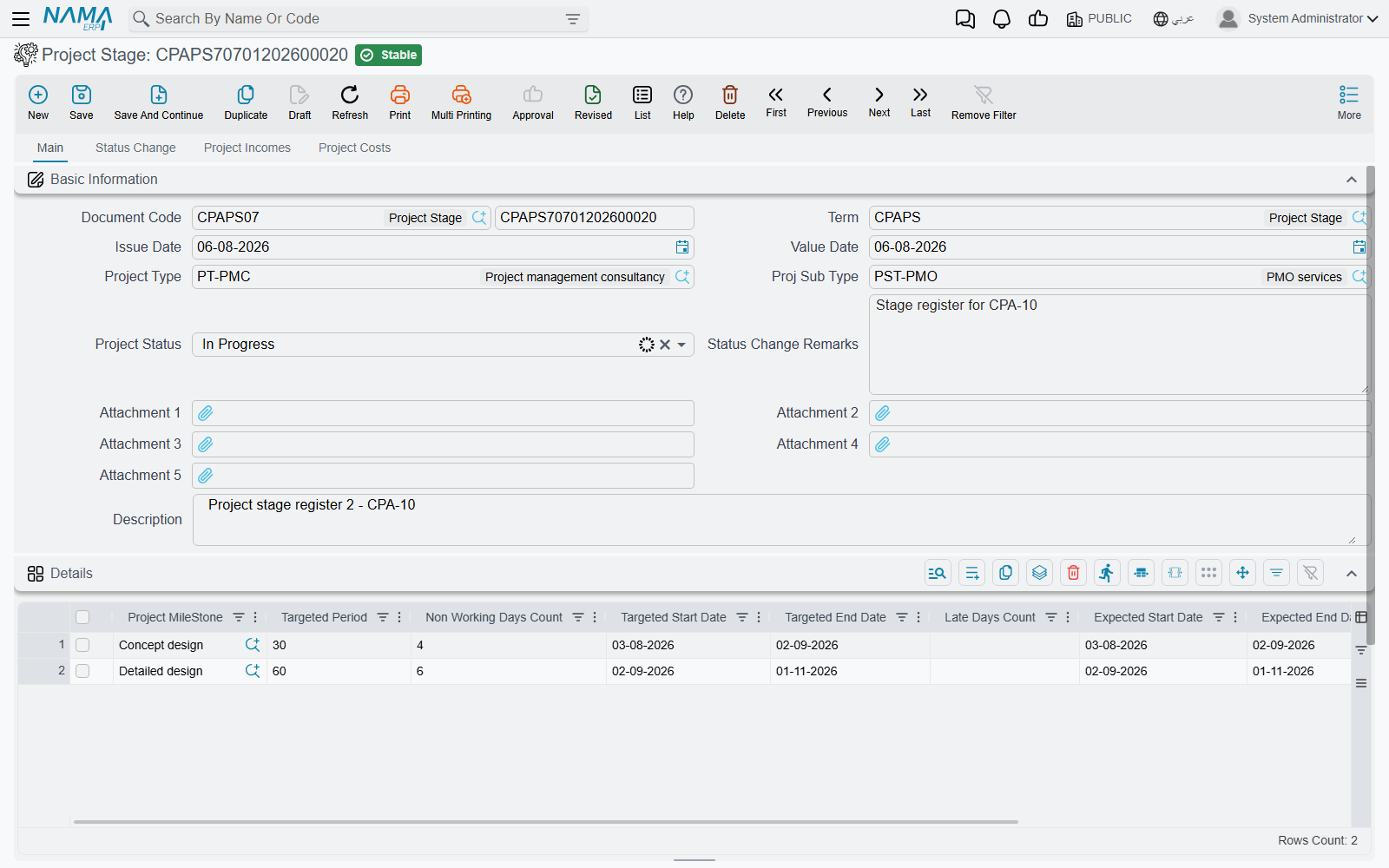Jump to the Last record
Viewport: 1389px width, 868px height.
[x=920, y=102]
